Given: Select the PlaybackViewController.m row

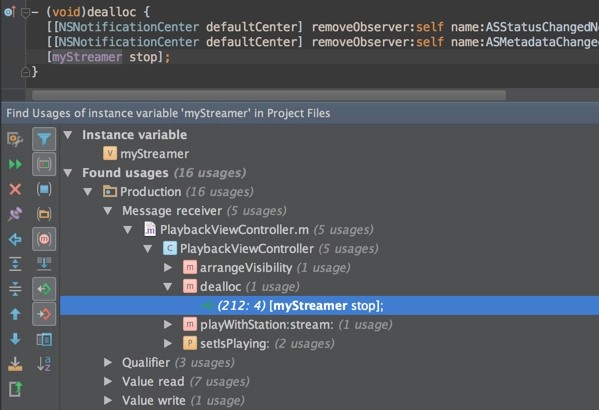Looking at the screenshot, I should point(329,230).
